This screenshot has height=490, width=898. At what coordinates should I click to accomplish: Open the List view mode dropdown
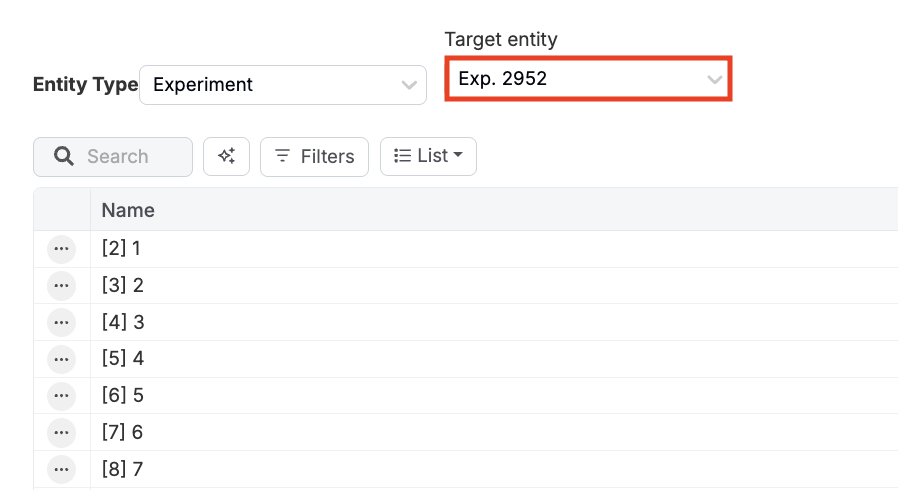tap(428, 156)
